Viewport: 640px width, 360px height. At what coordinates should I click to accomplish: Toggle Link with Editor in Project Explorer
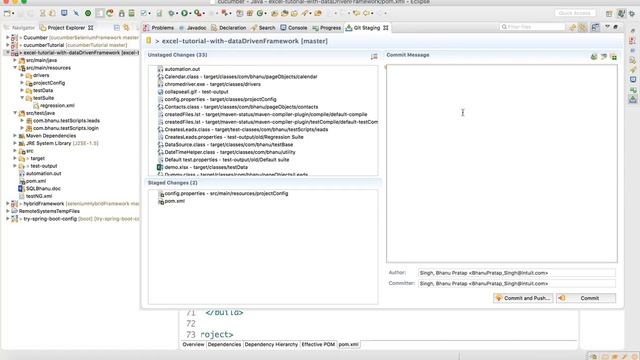click(x=127, y=28)
